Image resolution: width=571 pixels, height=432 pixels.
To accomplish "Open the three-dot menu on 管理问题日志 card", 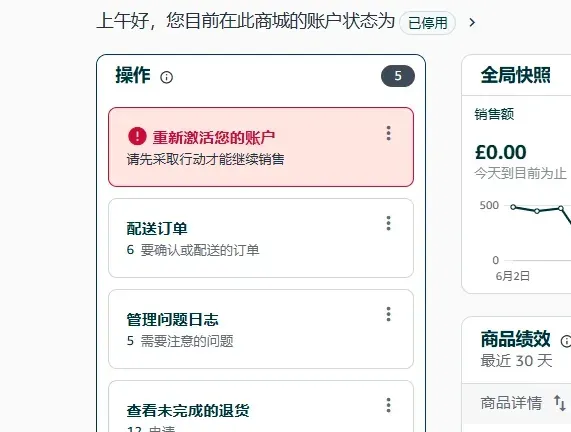I will coord(389,314).
